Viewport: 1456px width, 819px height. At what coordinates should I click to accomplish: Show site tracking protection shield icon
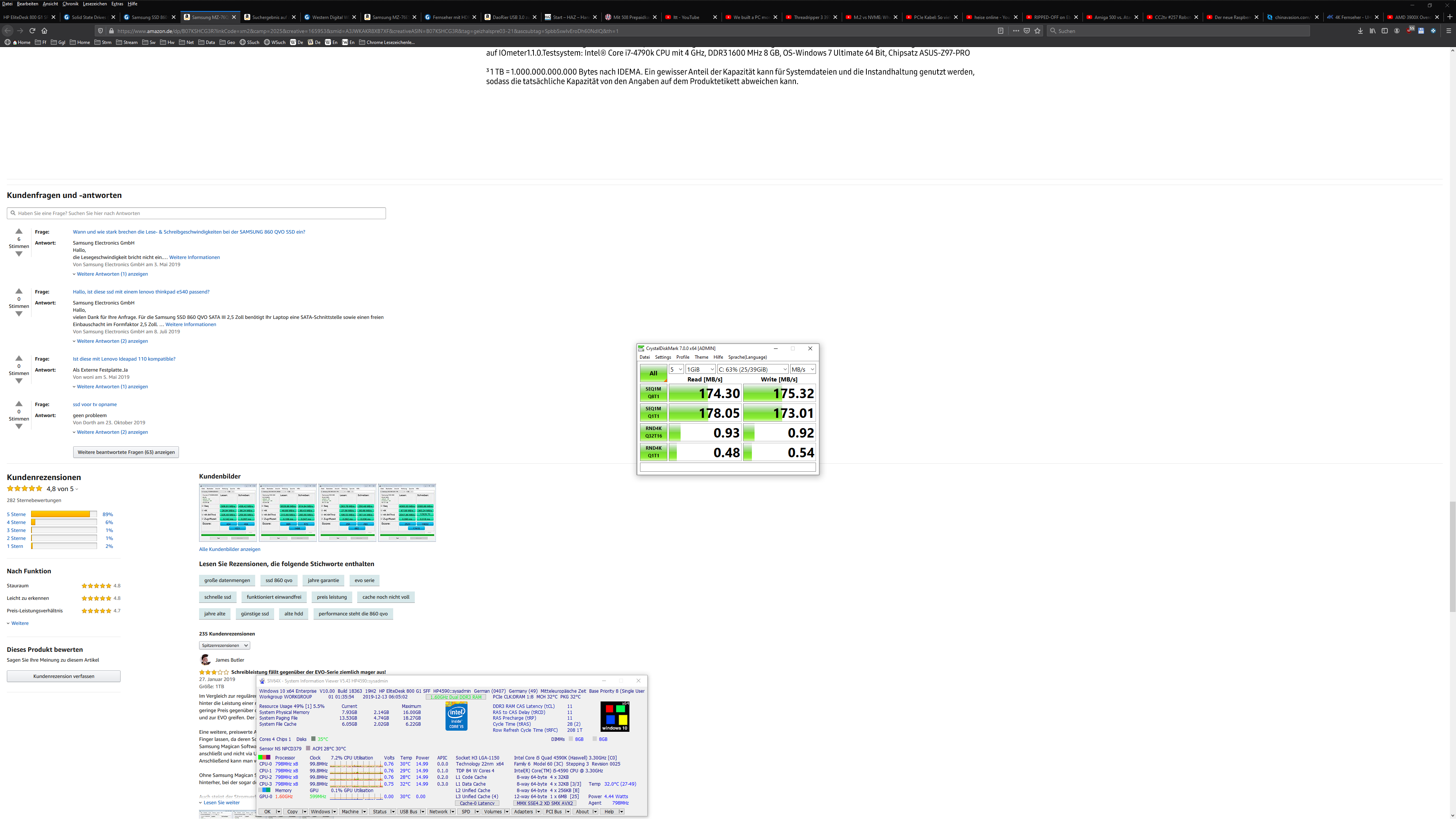(100, 30)
